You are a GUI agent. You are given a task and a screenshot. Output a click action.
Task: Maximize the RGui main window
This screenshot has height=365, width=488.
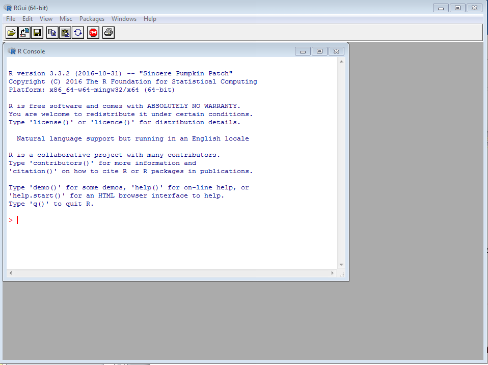[x=458, y=8]
